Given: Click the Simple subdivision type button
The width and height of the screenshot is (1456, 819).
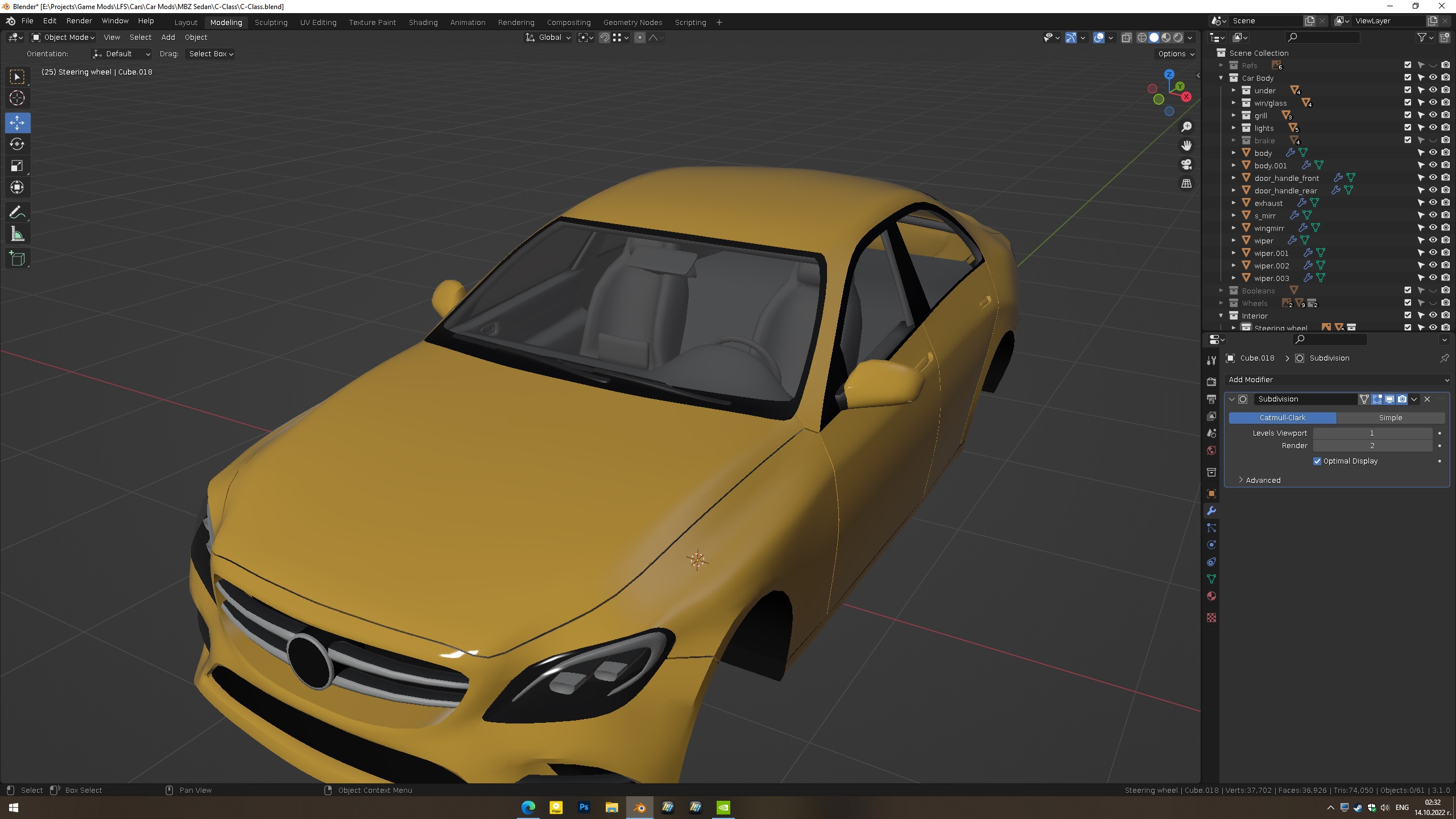Looking at the screenshot, I should point(1390,417).
